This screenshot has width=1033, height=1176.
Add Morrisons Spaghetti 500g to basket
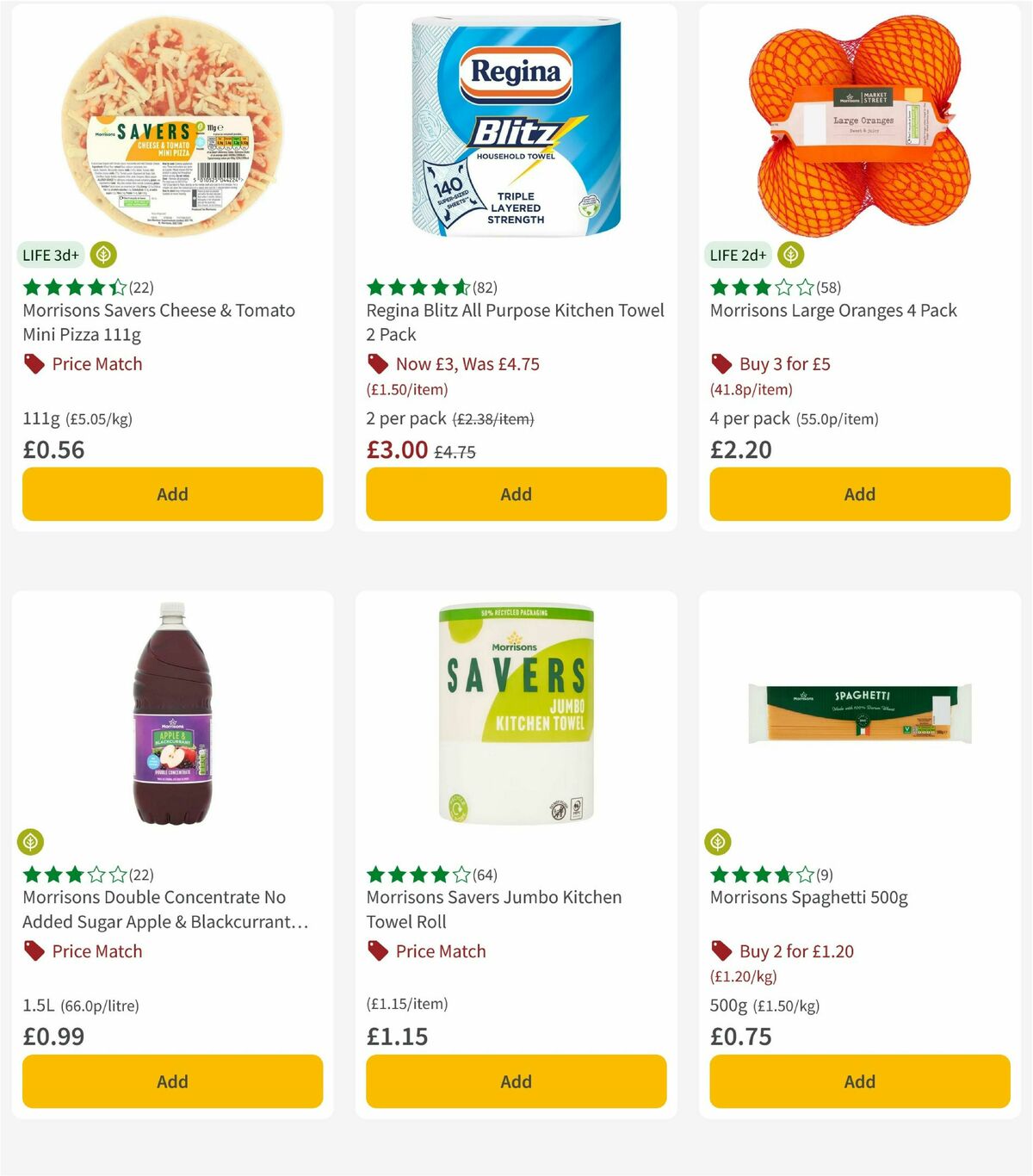(859, 1081)
